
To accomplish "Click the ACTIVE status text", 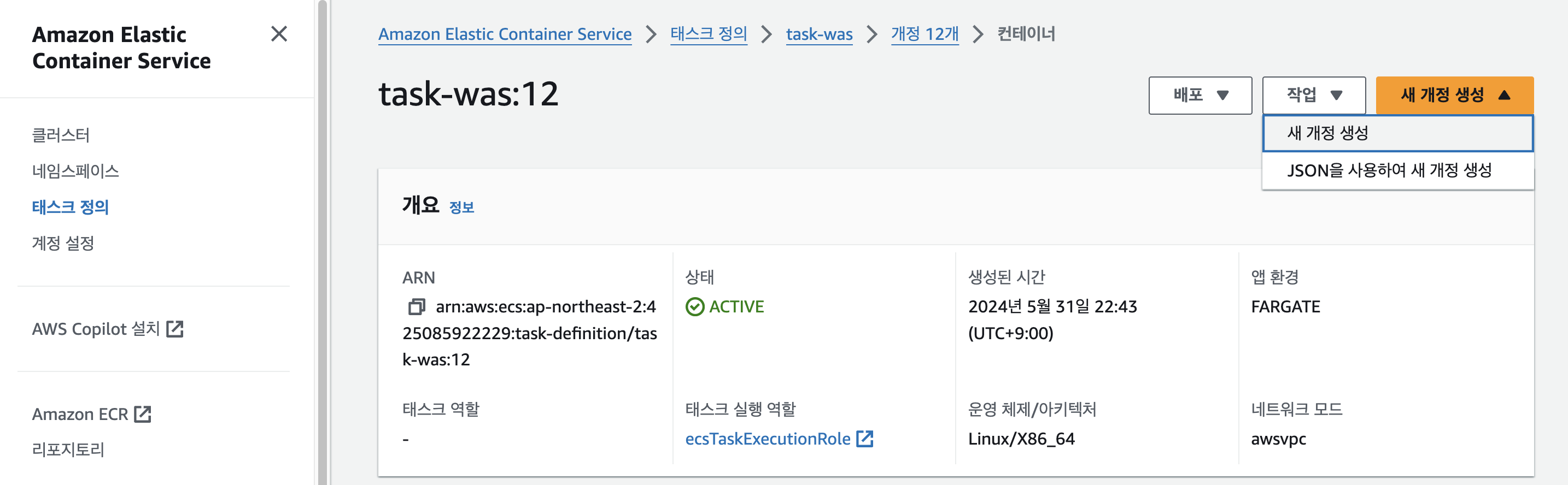I will point(736,307).
